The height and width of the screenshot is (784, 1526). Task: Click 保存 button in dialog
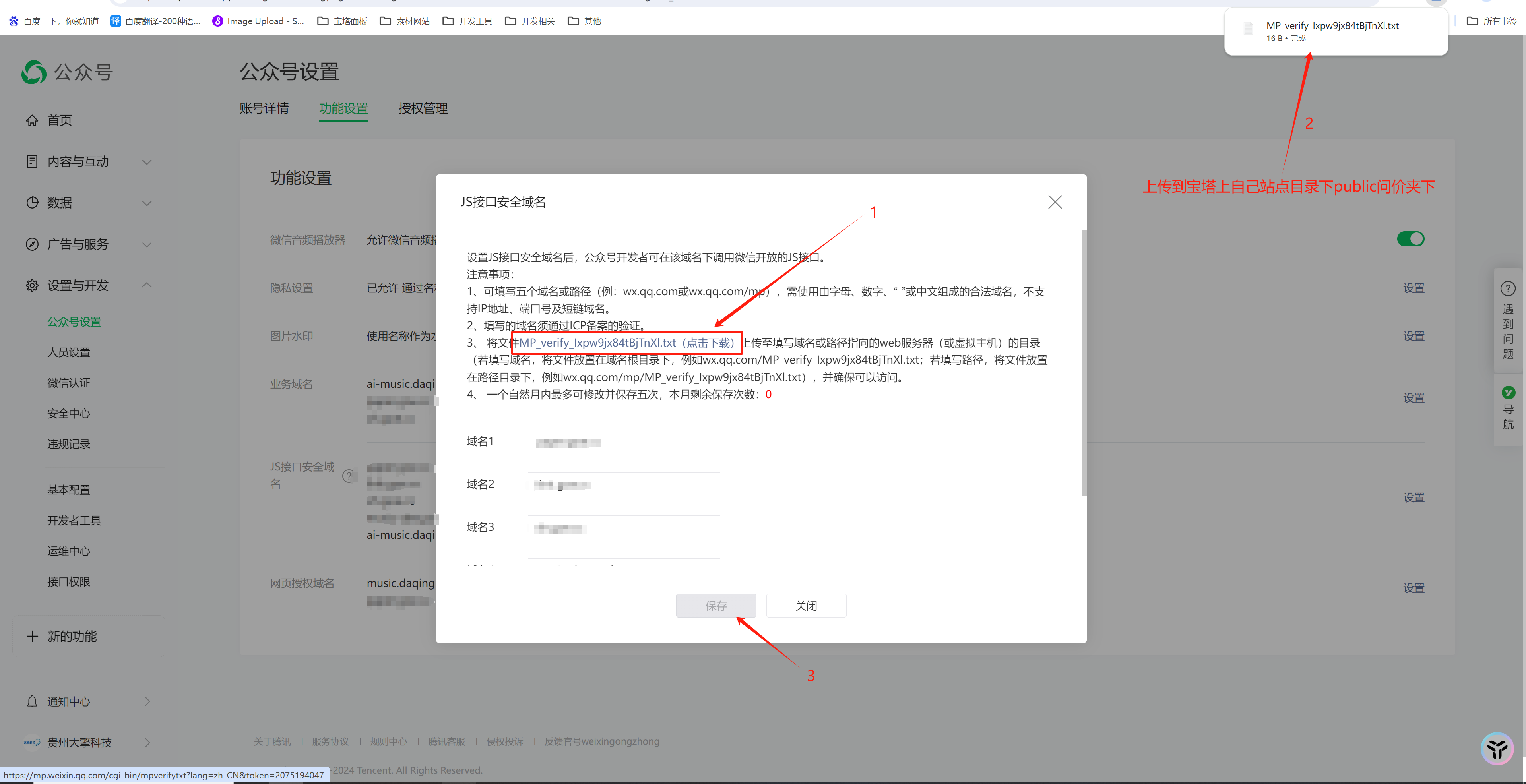click(x=715, y=605)
